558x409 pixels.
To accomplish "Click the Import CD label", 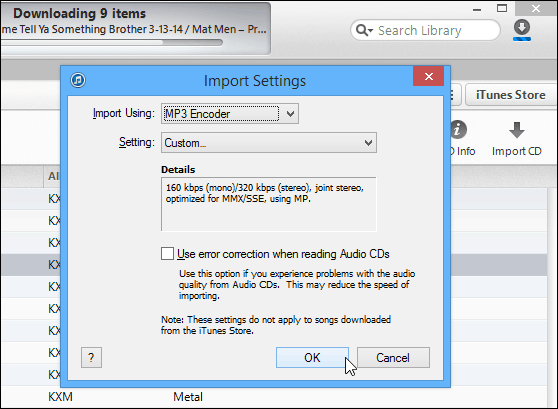I will (517, 151).
